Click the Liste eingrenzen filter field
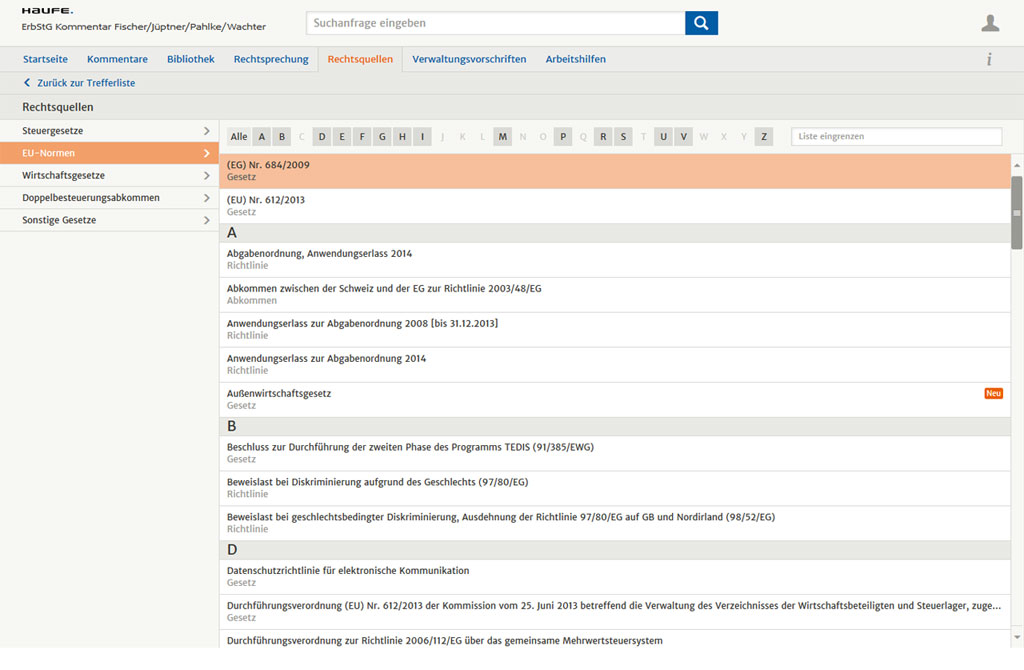 tap(897, 136)
